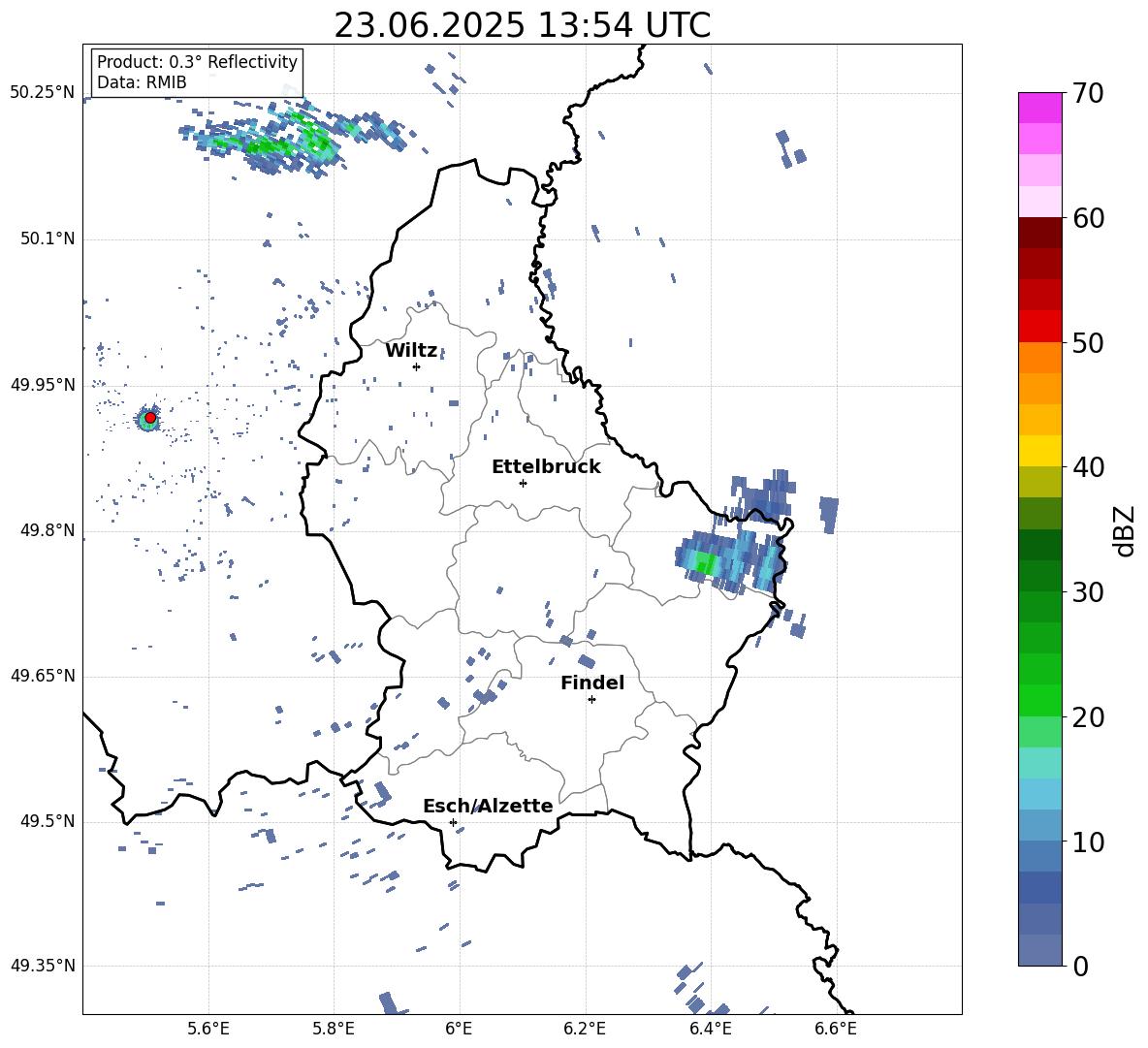Image resolution: width=1148 pixels, height=1048 pixels.
Task: Click the latitude label 49.95°N
Action: coord(43,385)
